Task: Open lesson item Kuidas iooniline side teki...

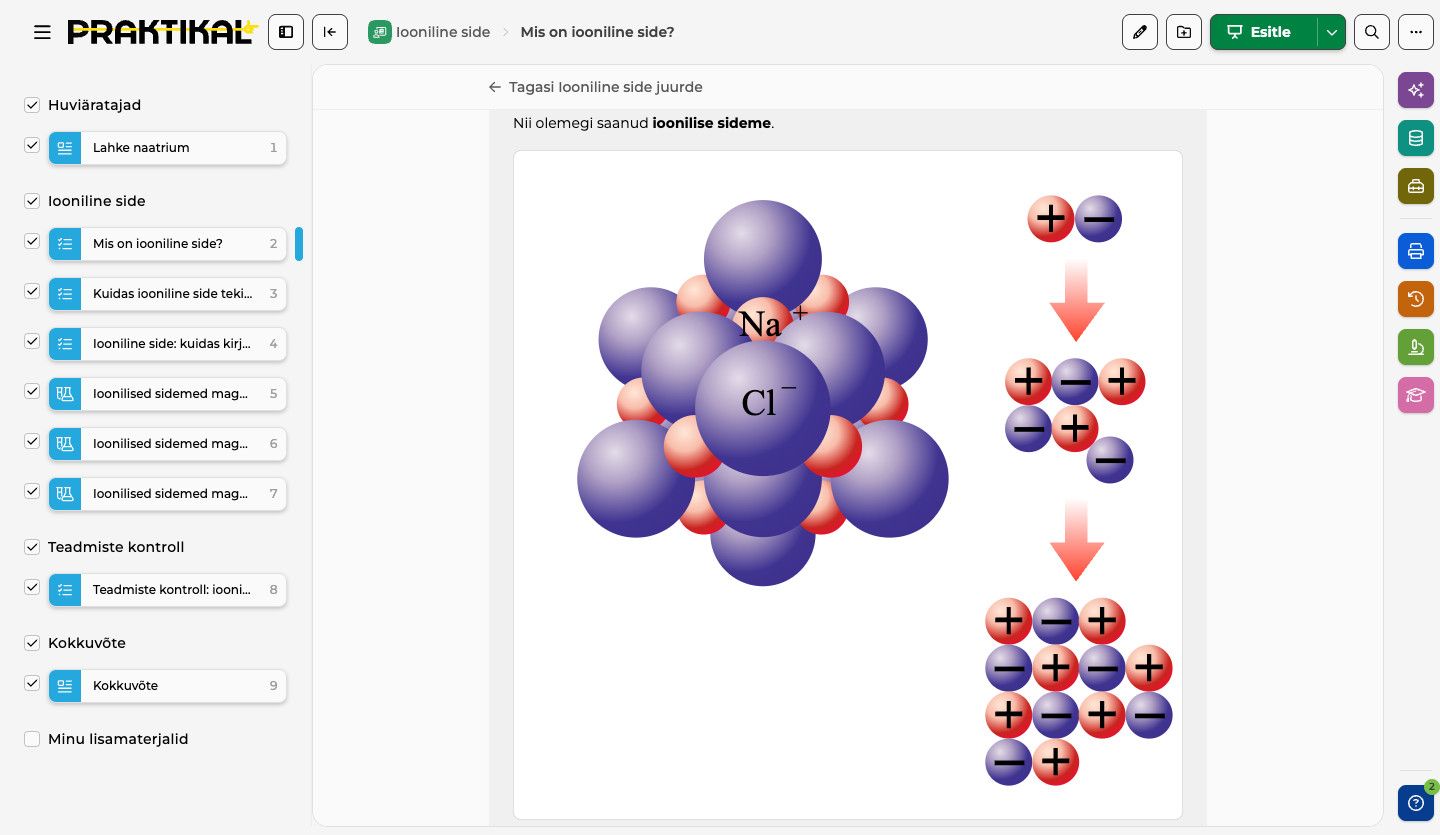Action: (168, 294)
